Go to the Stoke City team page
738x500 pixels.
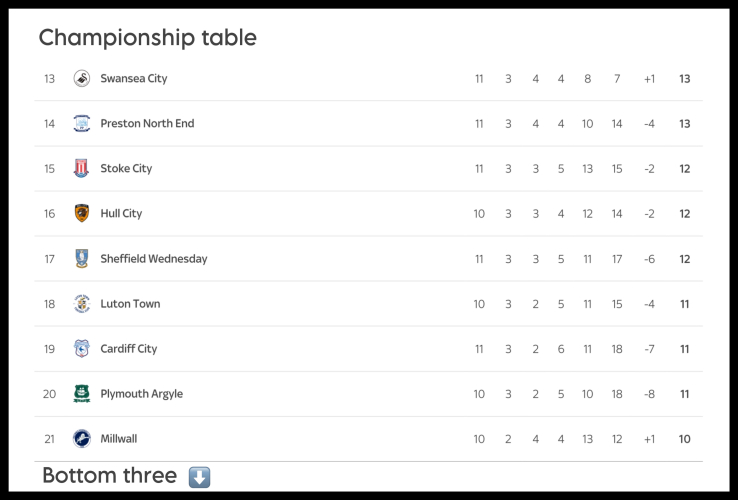(126, 169)
